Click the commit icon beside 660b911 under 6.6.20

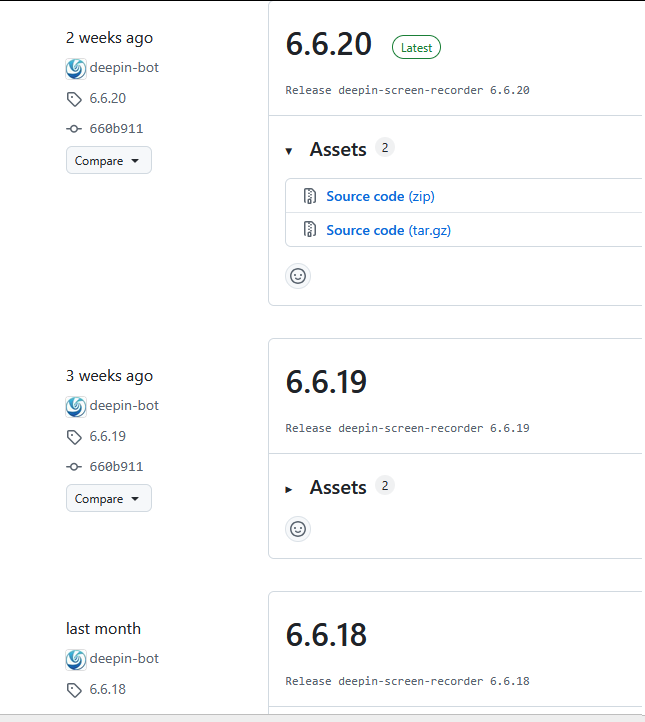coord(74,128)
